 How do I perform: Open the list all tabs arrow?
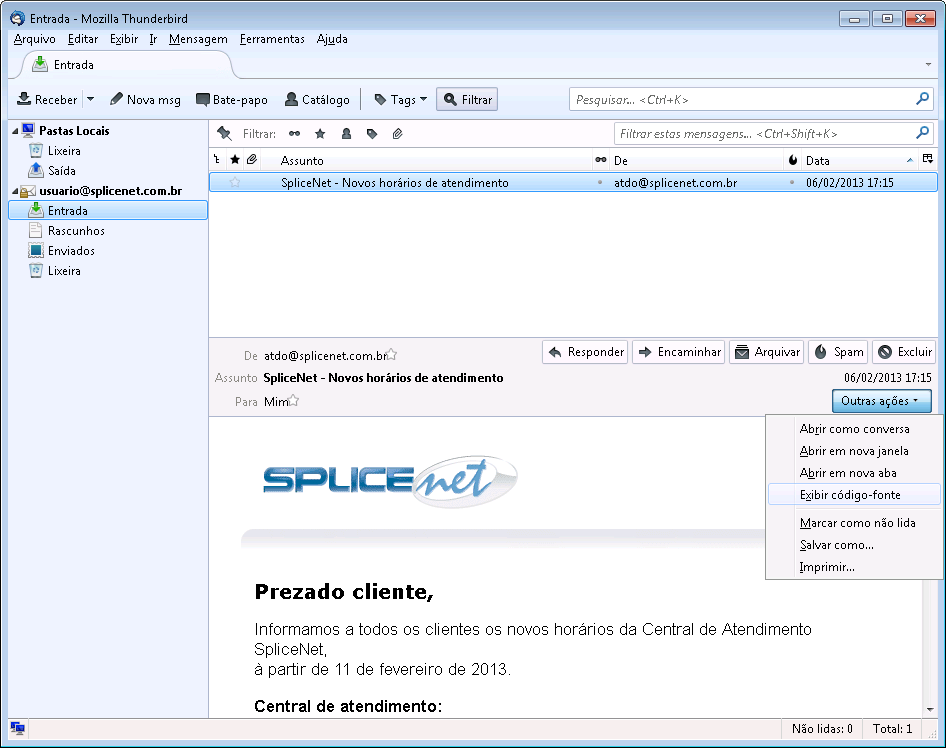click(928, 65)
